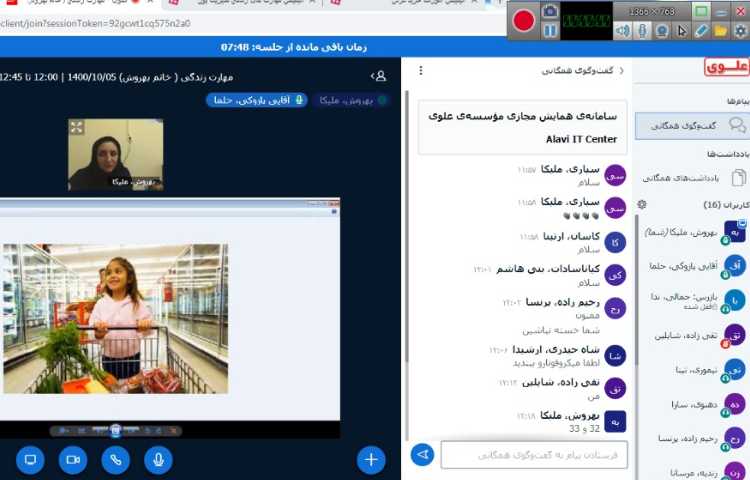Click avatar of رحیم زاده، پرنسا in chat
This screenshot has width=750, height=480.
point(615,308)
